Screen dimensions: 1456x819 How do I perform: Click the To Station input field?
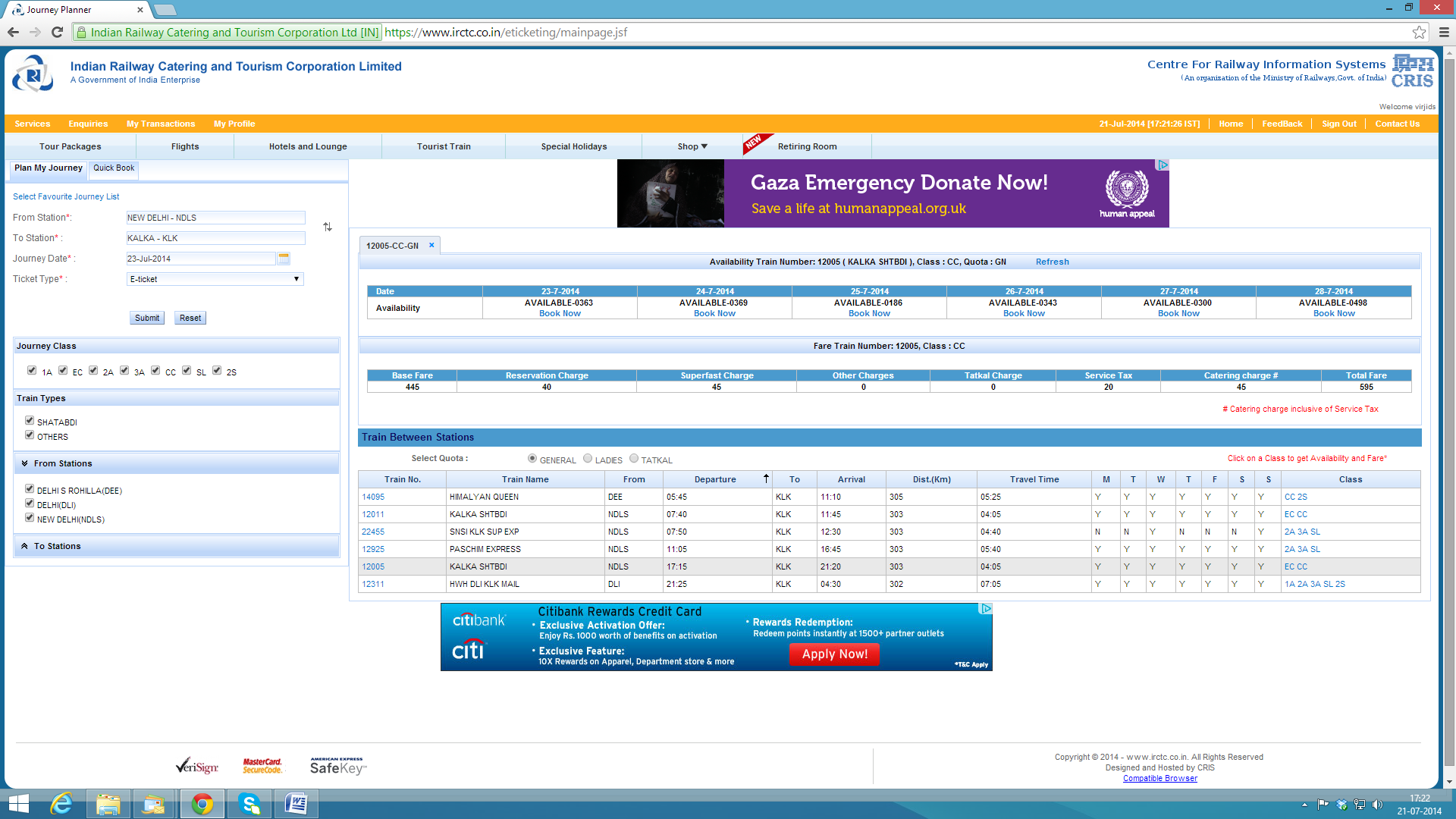215,238
